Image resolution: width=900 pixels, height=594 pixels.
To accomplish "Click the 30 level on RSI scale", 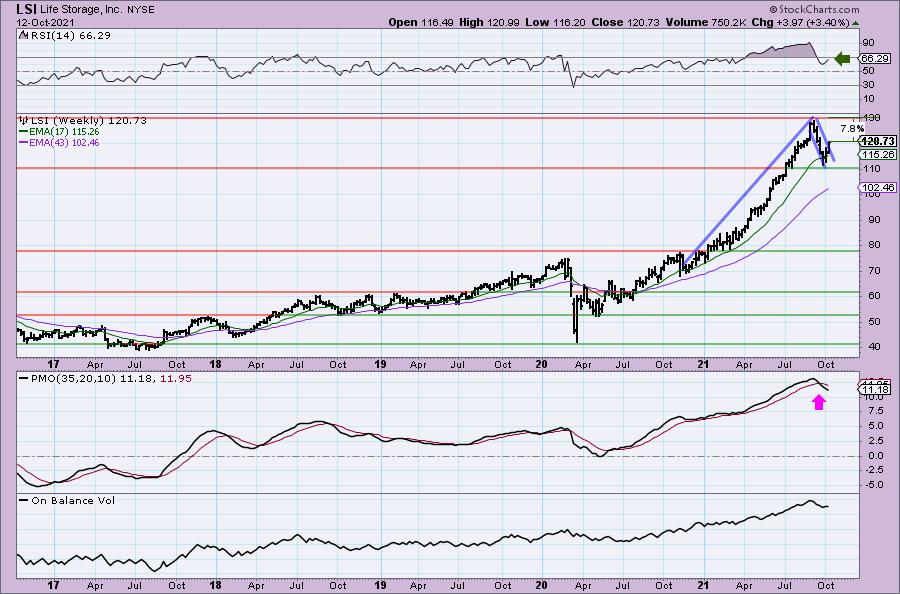I will [868, 84].
